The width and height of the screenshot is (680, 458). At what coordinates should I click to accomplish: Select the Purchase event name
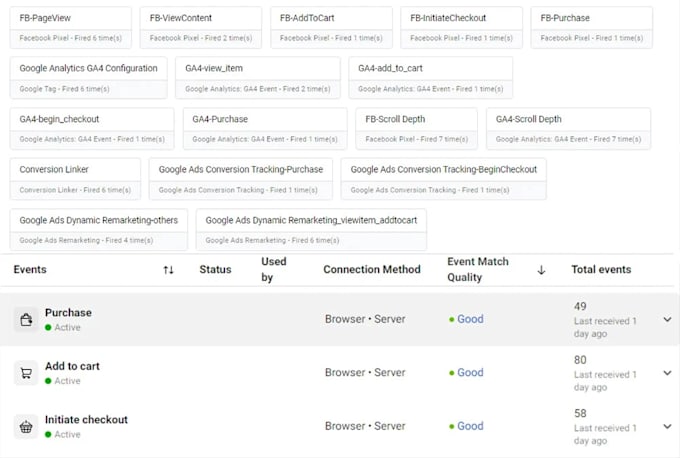68,313
